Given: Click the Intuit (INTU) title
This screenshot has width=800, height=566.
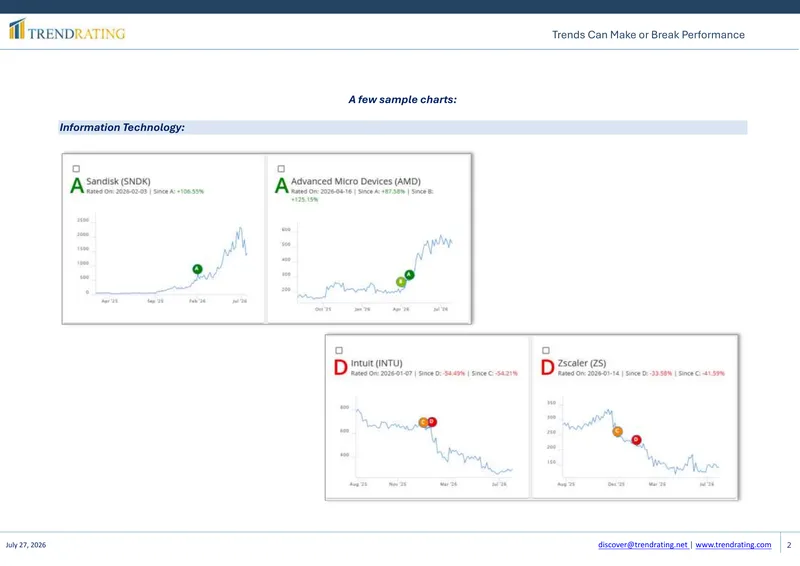Looking at the screenshot, I should (377, 363).
